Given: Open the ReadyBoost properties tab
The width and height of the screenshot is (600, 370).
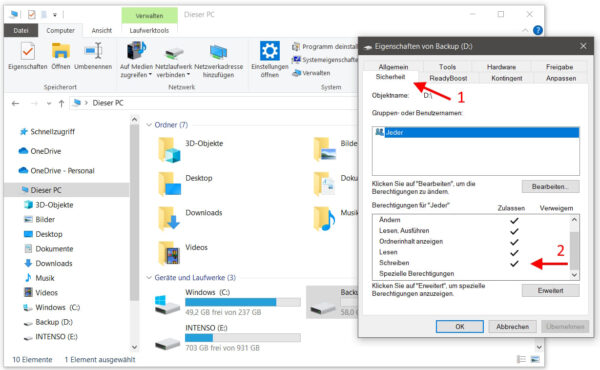Looking at the screenshot, I should [448, 78].
